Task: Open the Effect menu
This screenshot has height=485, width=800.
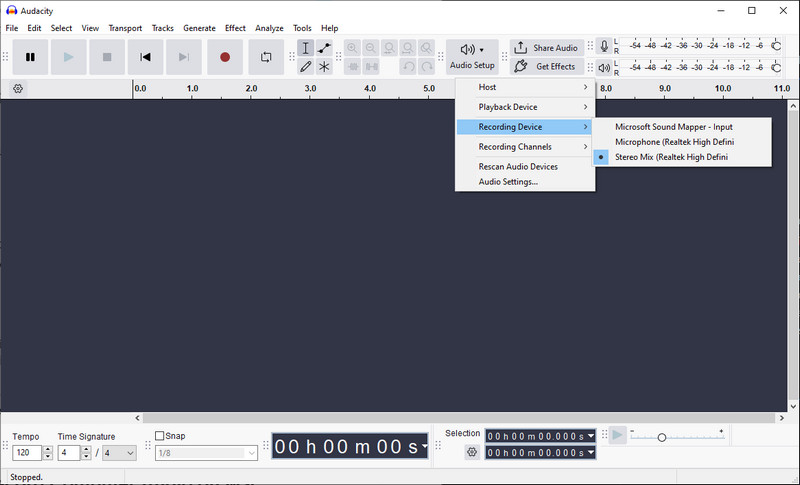Action: click(235, 28)
